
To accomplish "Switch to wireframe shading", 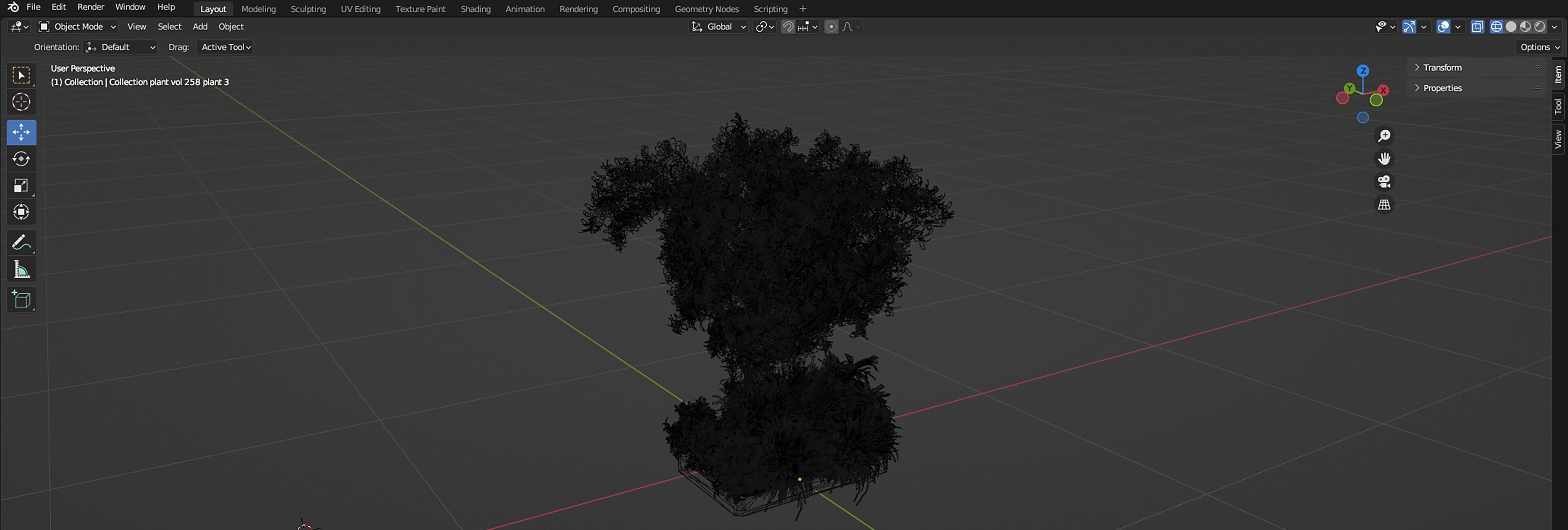I will (1496, 27).
